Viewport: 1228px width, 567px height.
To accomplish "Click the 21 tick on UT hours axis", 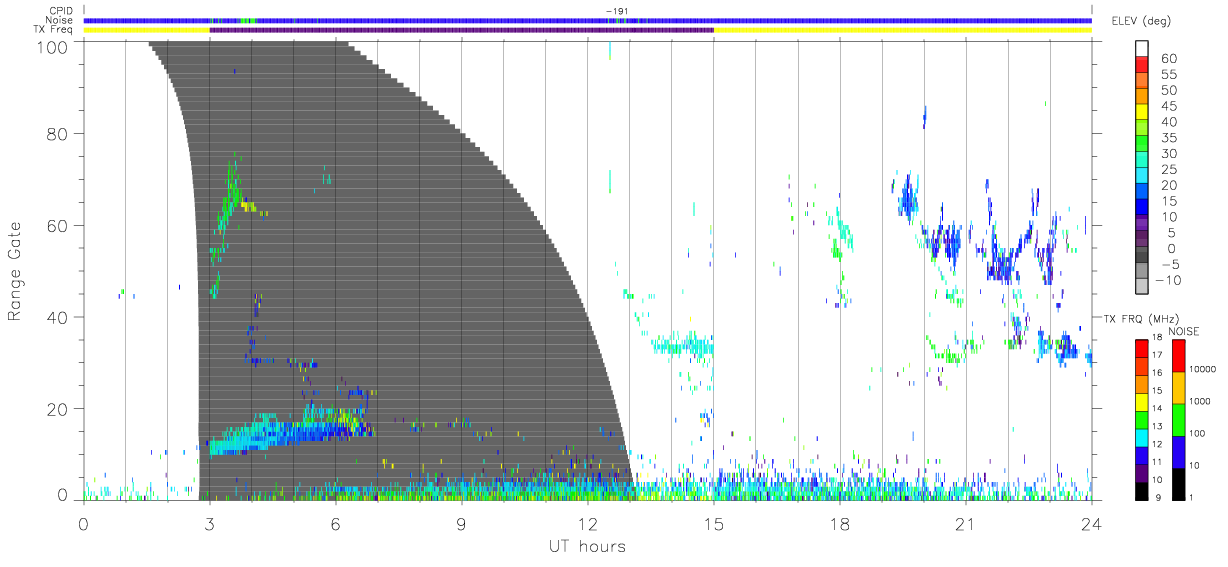I will point(965,524).
